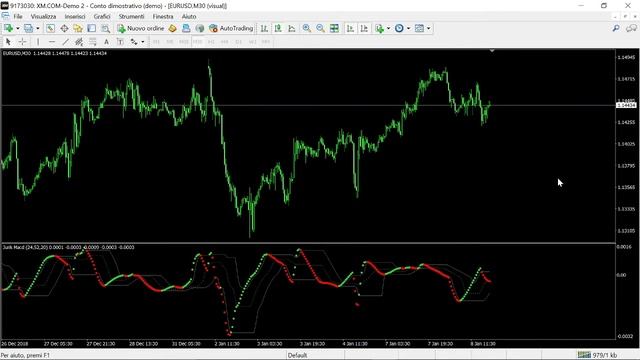Expand the Templates dropdown arrow
The height and width of the screenshot is (360, 640).
pos(428,28)
